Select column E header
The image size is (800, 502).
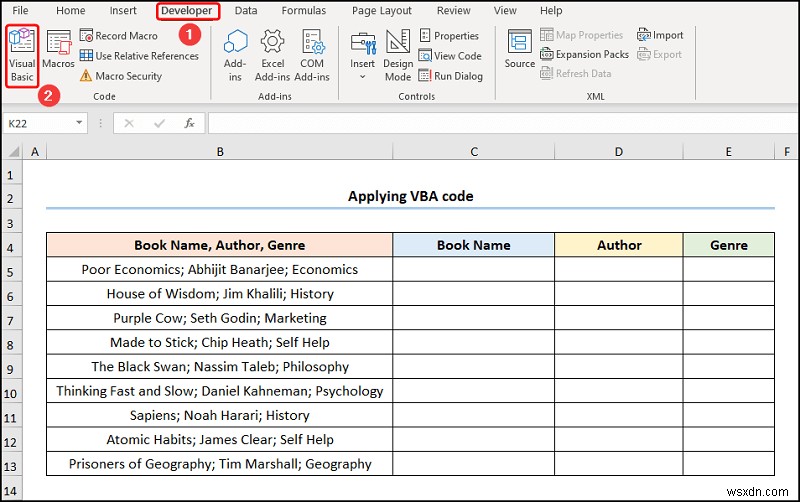[x=729, y=152]
